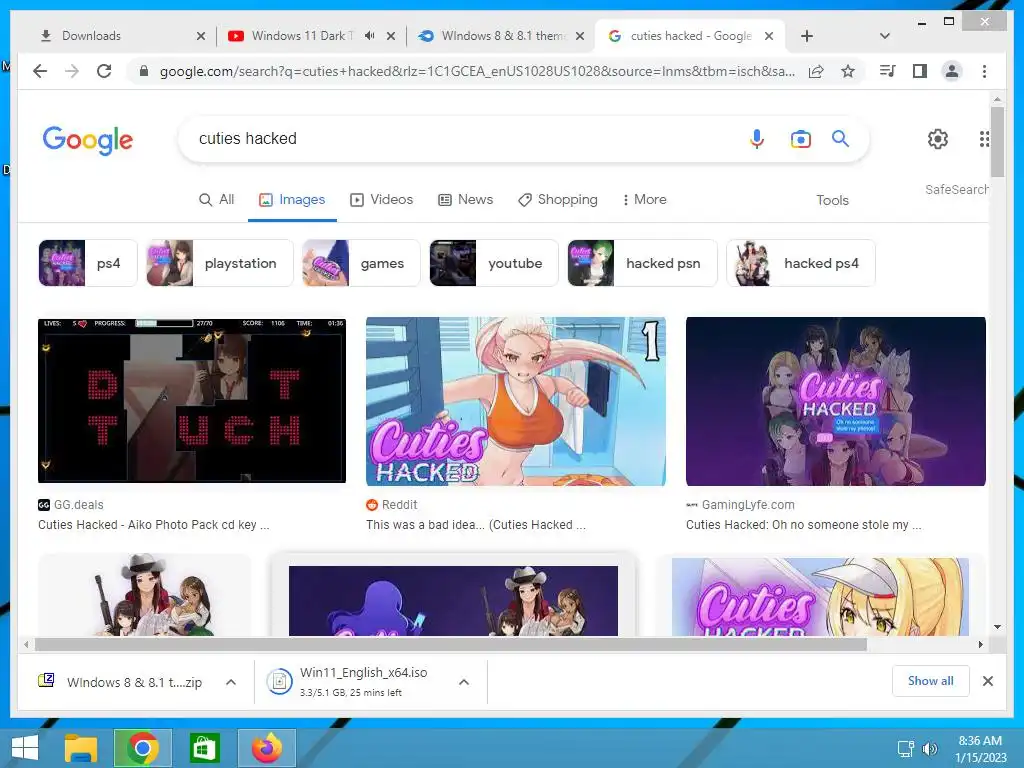Open the Windows 8 & 8.1 zip download item
The width and height of the screenshot is (1024, 768).
[x=124, y=682]
